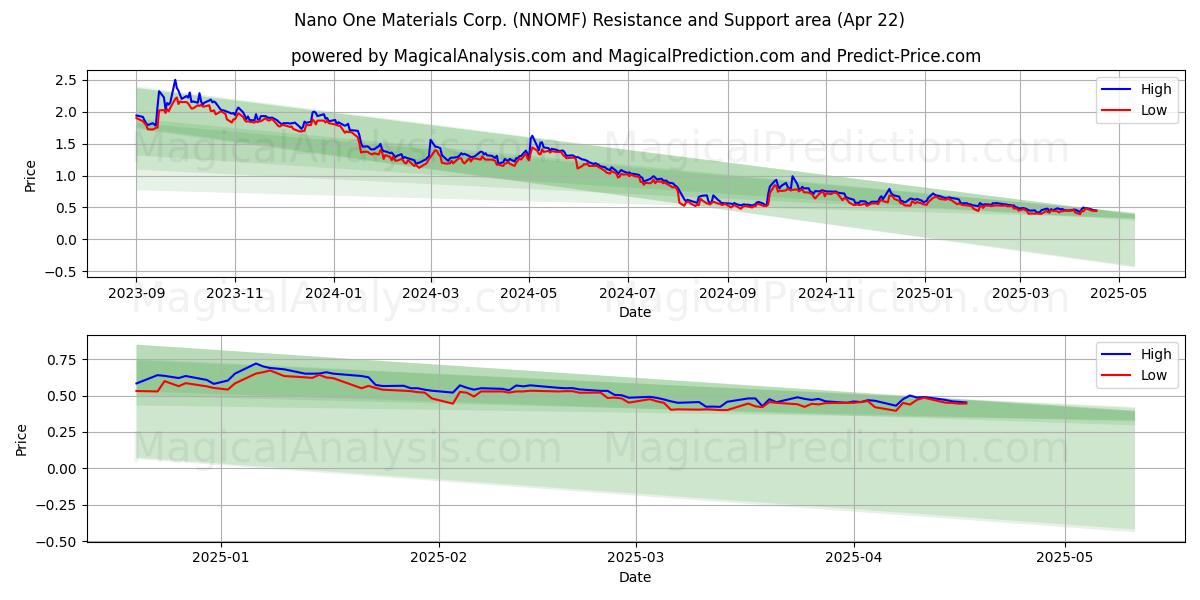Click the '2025-03' date label on top chart
Screen dimensions: 1200x600
click(x=1020, y=293)
